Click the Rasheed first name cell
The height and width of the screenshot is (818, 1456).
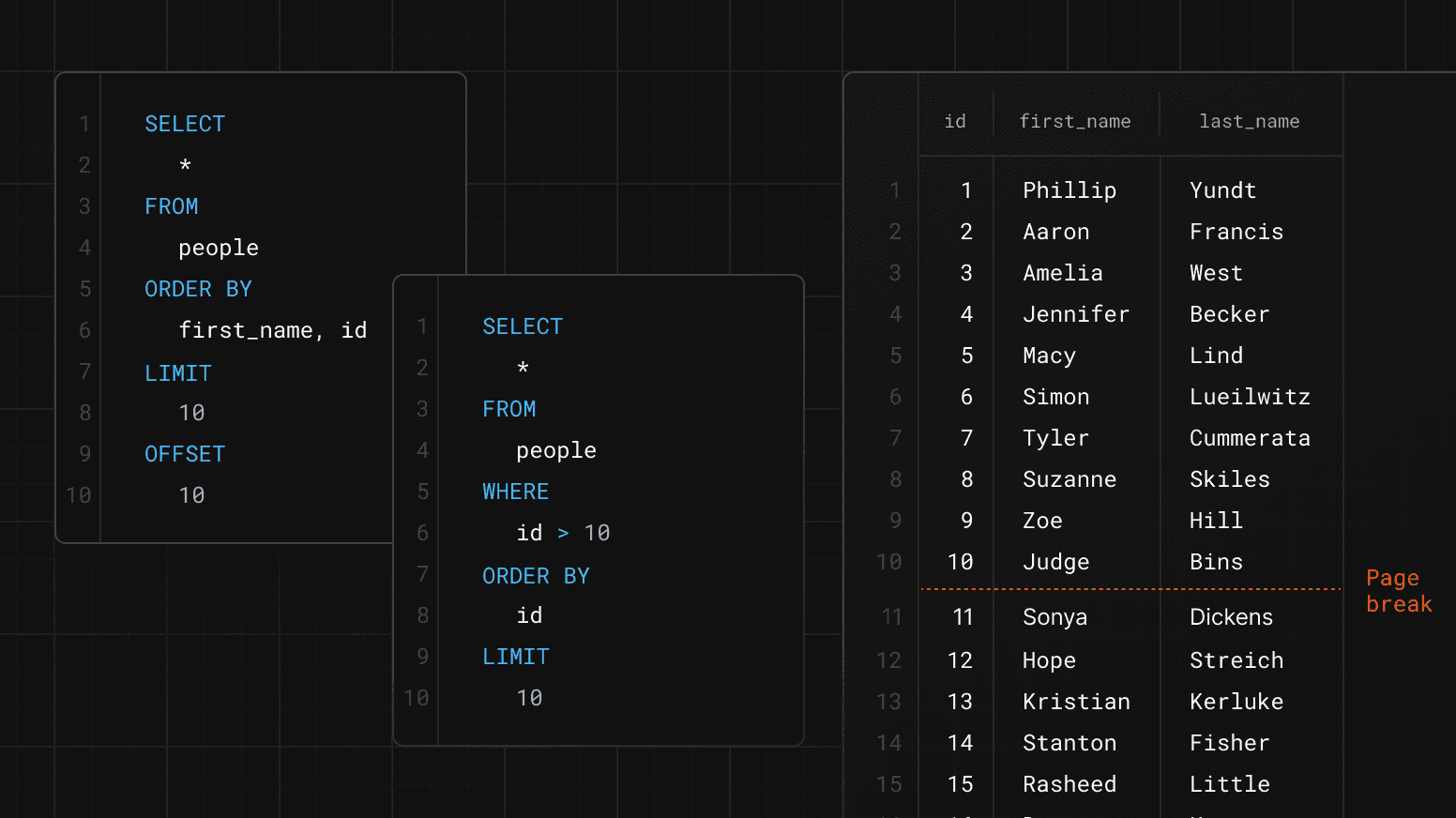(1069, 784)
